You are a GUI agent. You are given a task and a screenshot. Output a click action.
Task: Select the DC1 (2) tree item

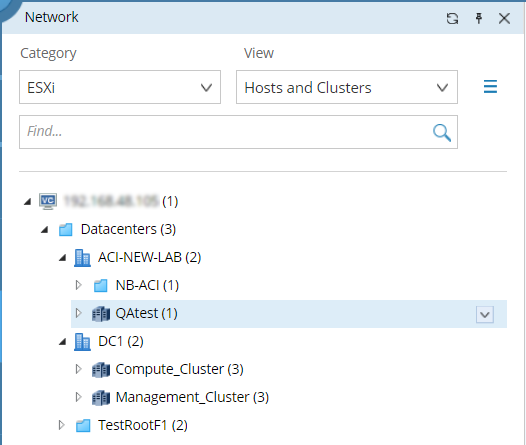click(x=121, y=341)
